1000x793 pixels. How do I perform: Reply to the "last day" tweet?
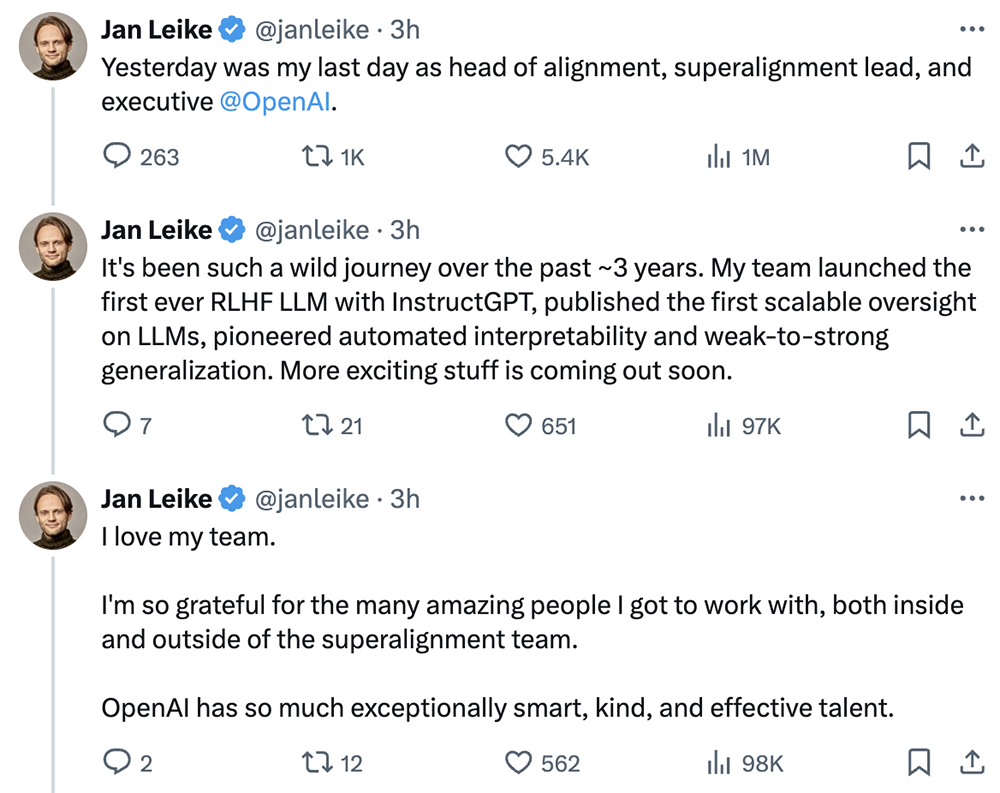[x=118, y=157]
